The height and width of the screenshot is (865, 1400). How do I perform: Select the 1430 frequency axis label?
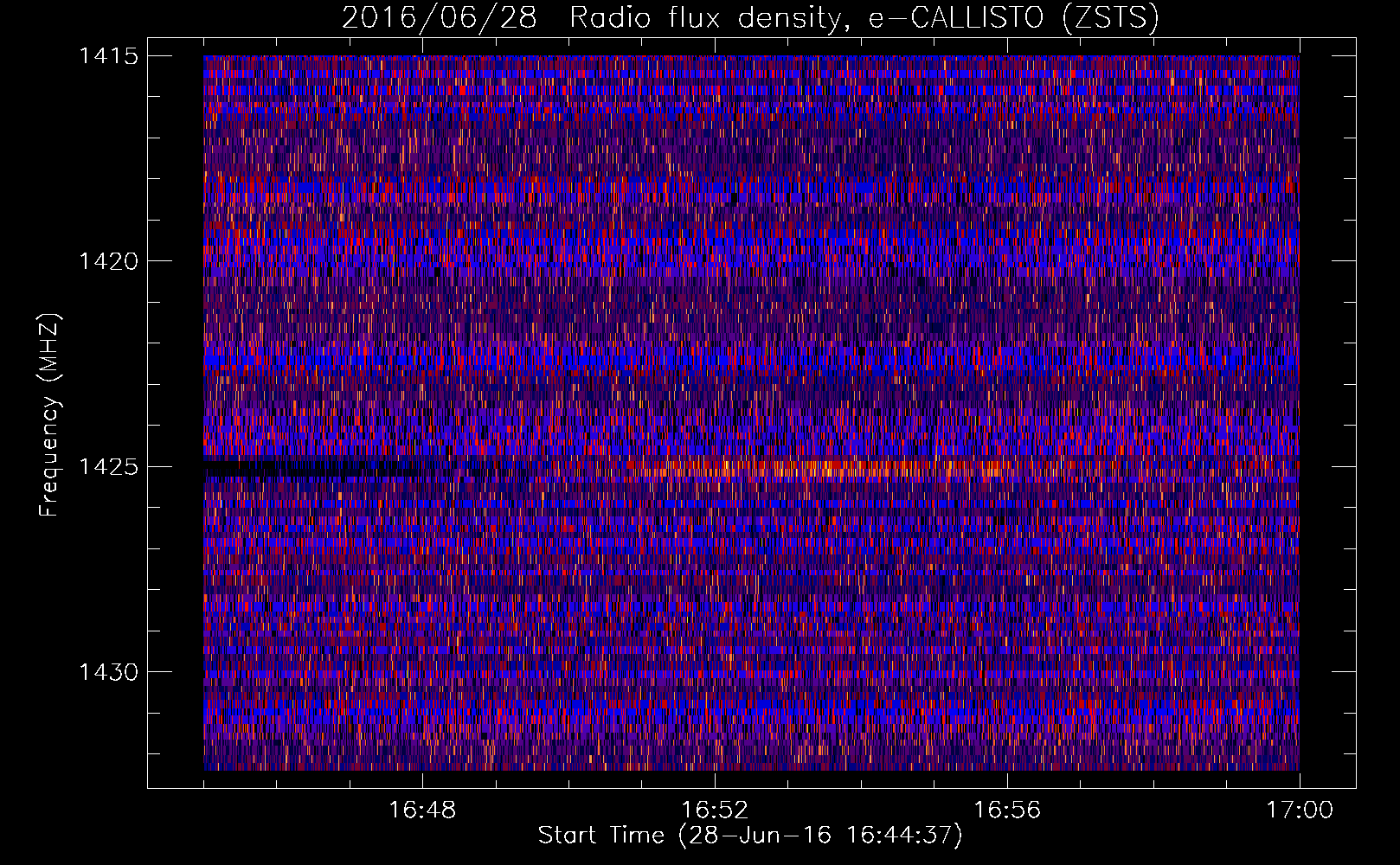coord(108,672)
